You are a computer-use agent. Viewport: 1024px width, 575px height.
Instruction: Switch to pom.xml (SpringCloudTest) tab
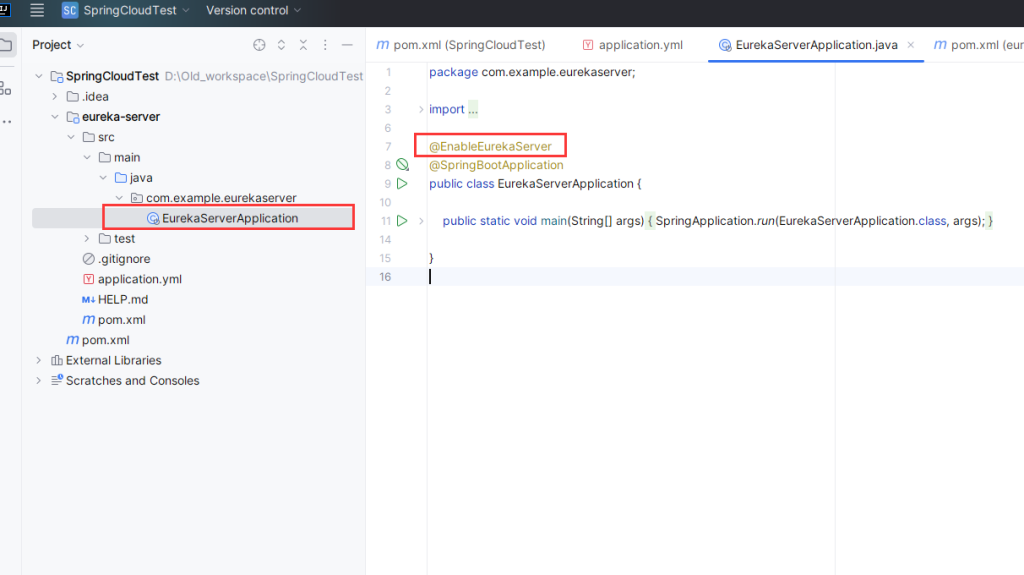(461, 45)
